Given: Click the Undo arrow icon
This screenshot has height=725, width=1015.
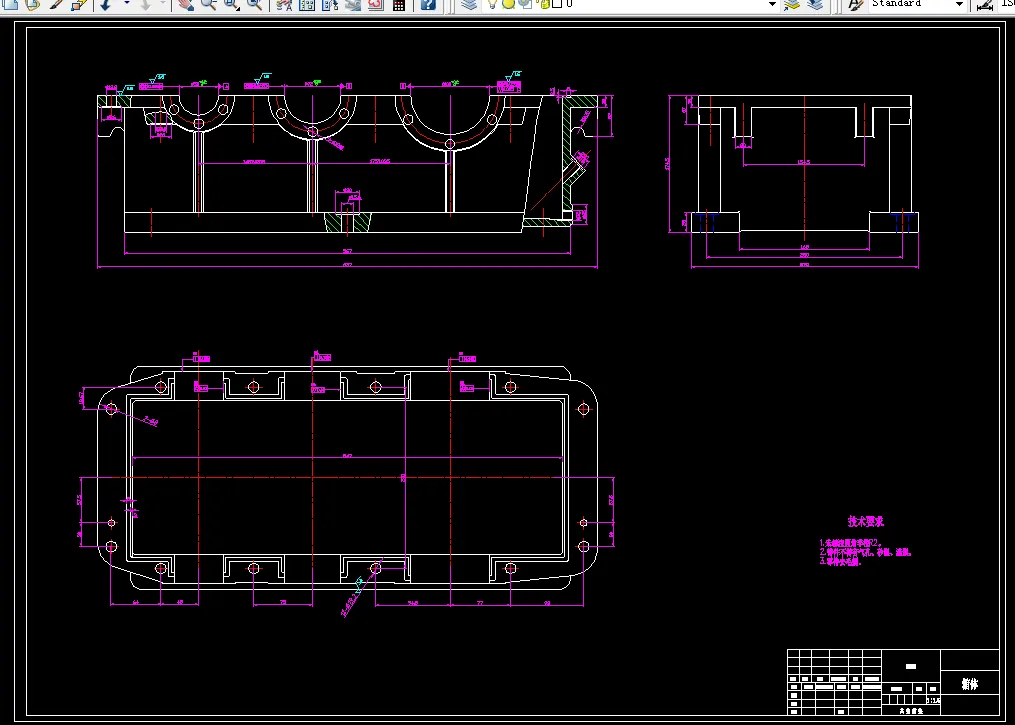Looking at the screenshot, I should click(106, 4).
